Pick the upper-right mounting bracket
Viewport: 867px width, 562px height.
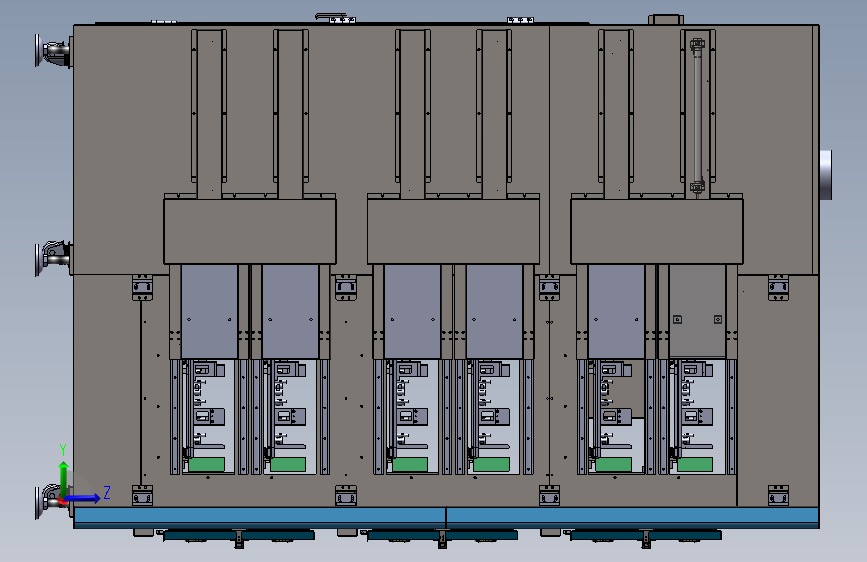[778, 288]
